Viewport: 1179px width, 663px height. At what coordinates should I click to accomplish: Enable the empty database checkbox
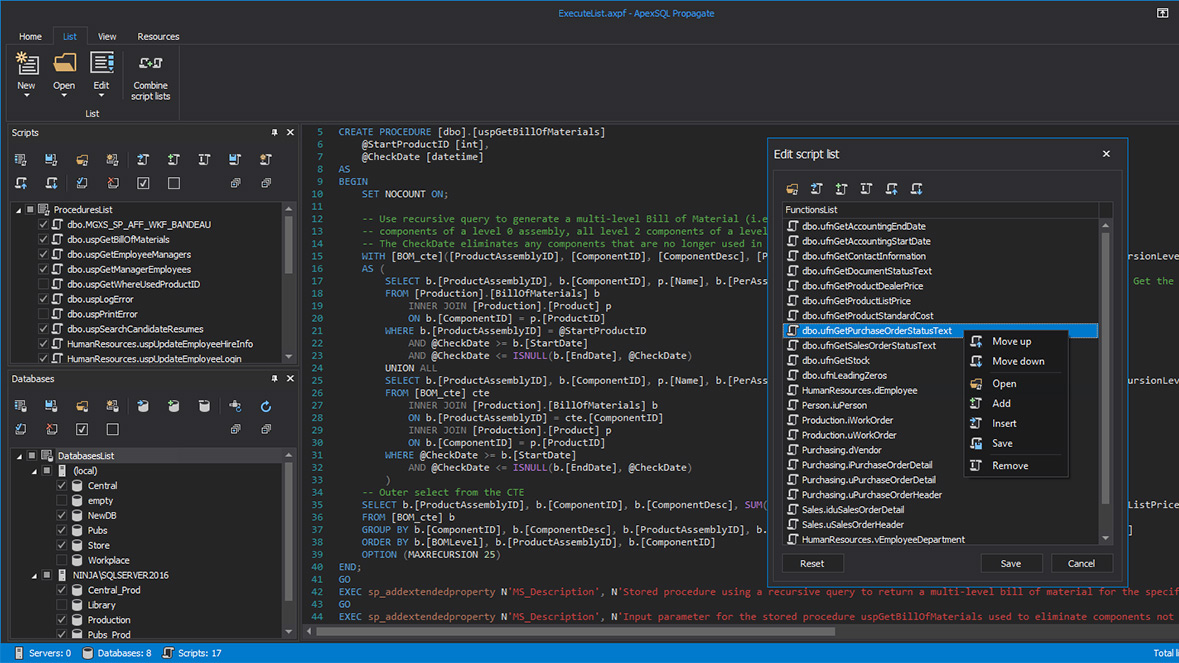62,501
